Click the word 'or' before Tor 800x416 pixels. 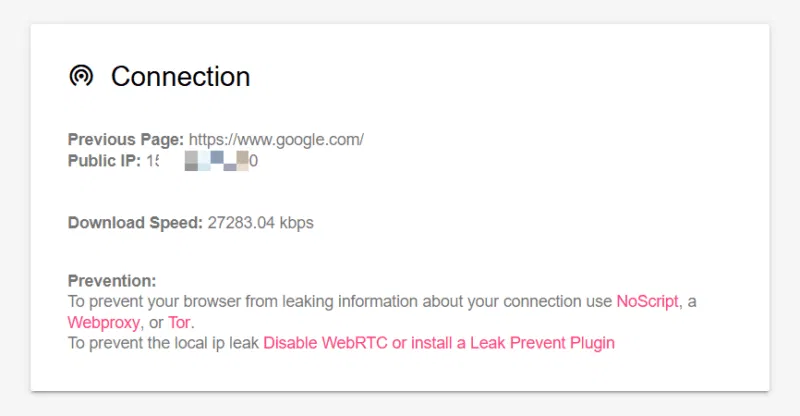click(156, 323)
